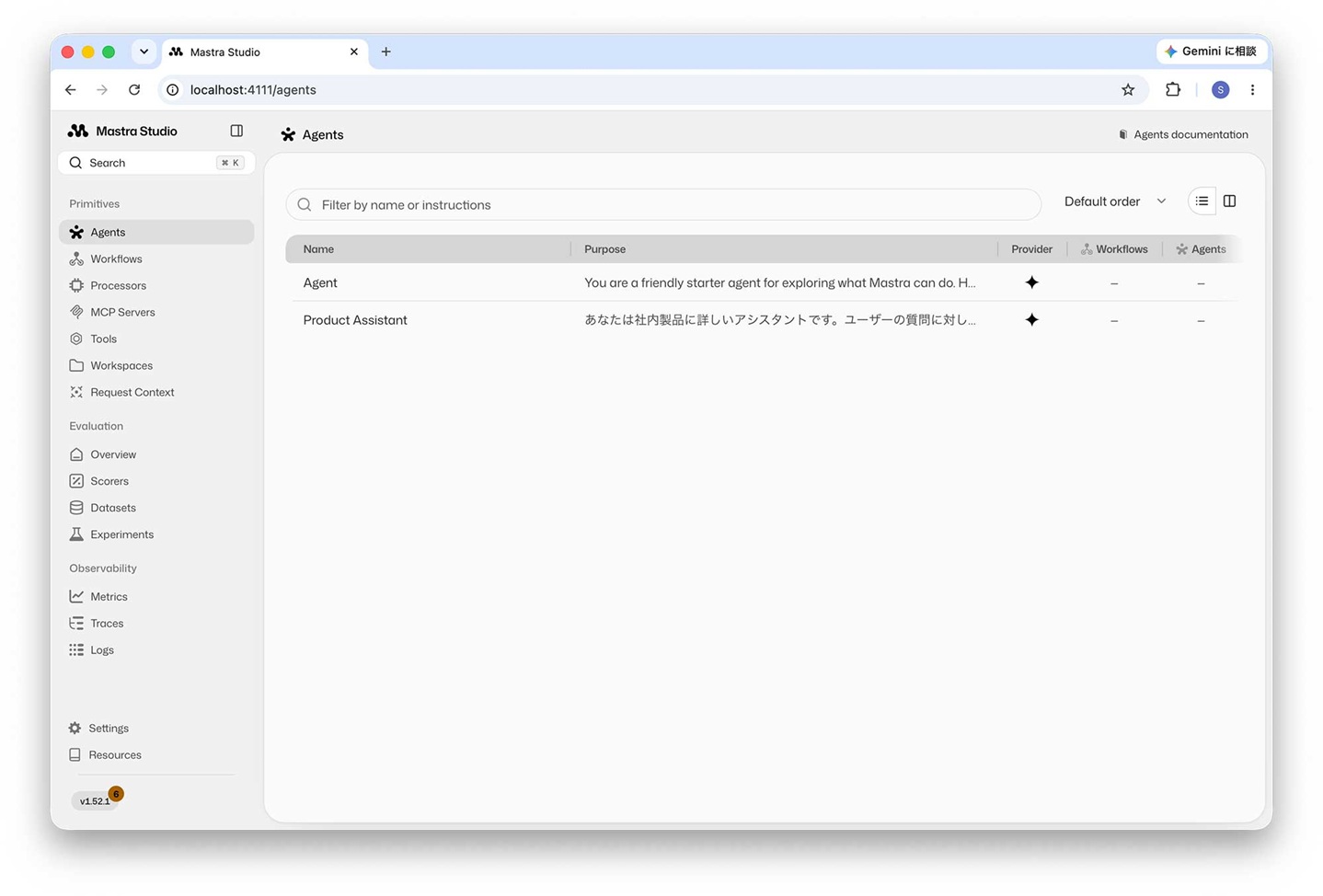Select Tools in the sidebar
This screenshot has width=1323, height=896.
[x=156, y=339]
